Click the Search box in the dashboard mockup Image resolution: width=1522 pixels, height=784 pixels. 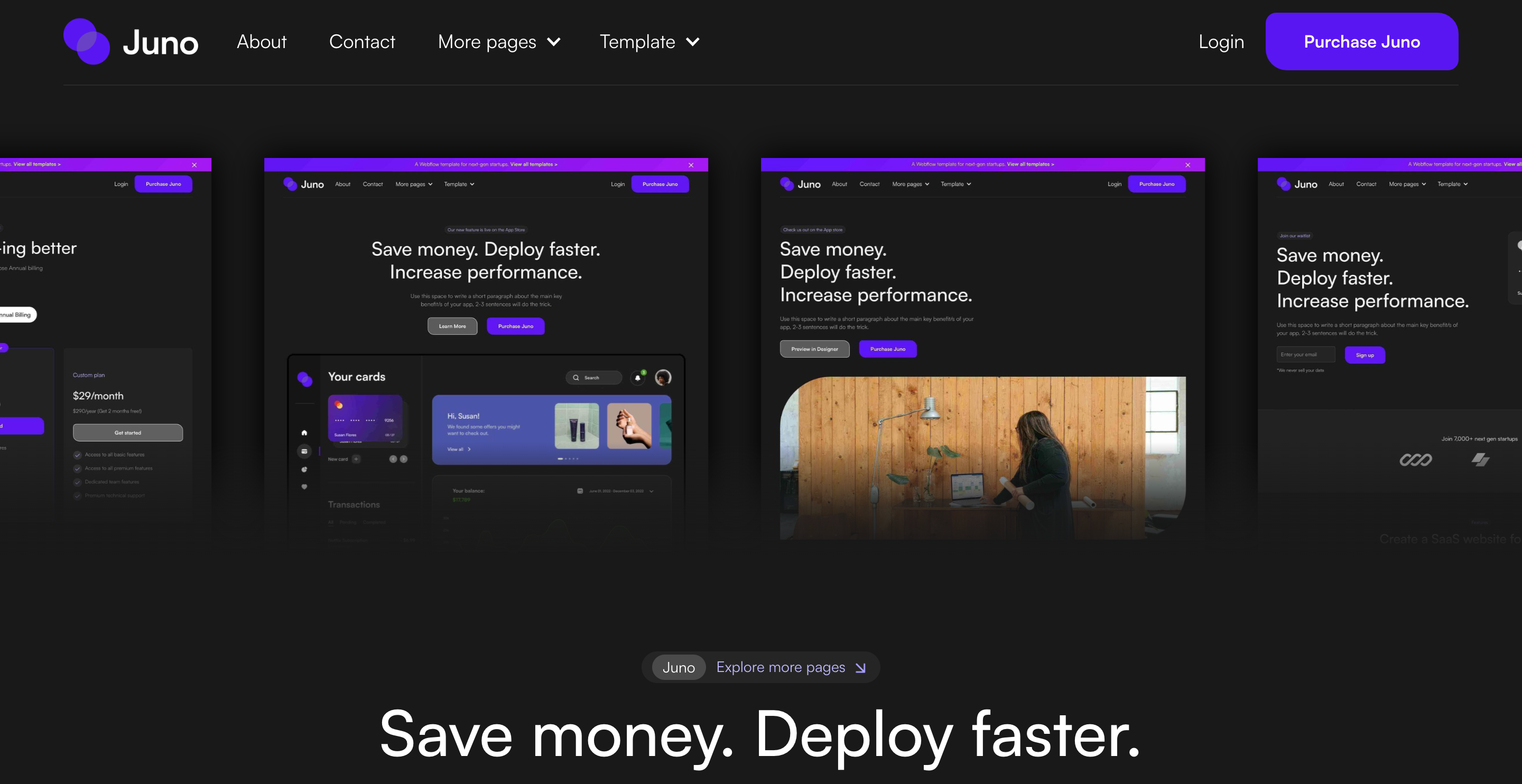pos(593,378)
